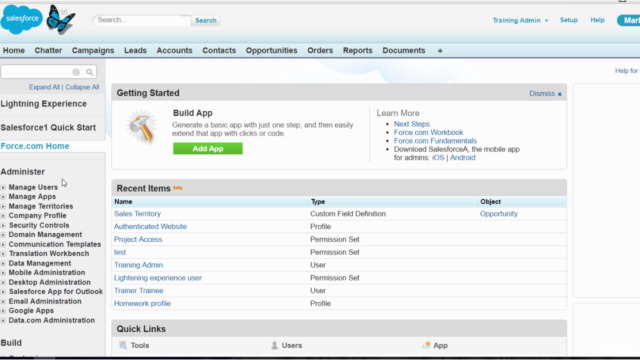This screenshot has height=360, width=640.
Task: Expand the Data.com Administration node
Action: pos(3,321)
